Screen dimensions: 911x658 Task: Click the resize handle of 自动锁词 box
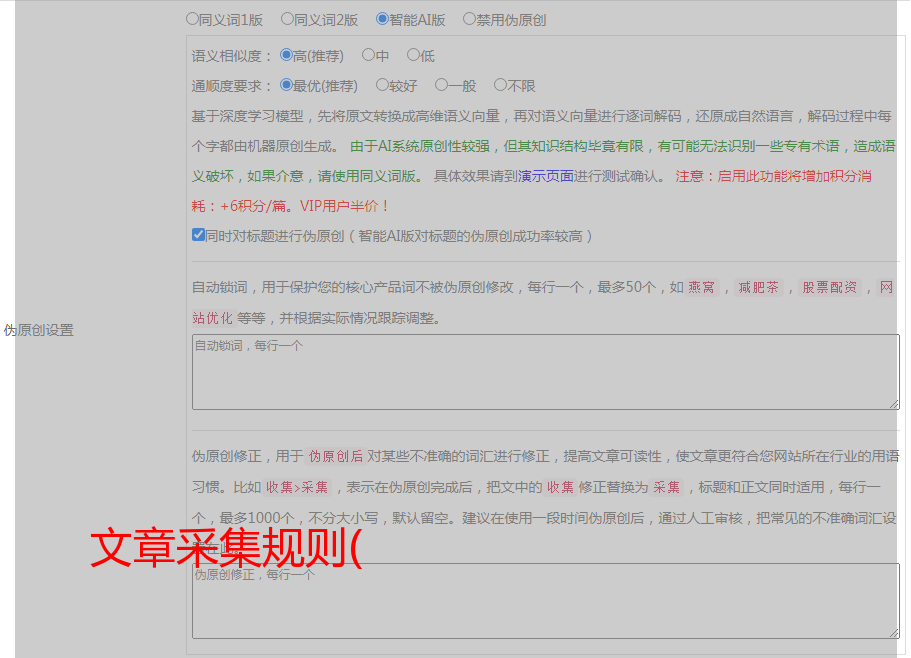(894, 404)
